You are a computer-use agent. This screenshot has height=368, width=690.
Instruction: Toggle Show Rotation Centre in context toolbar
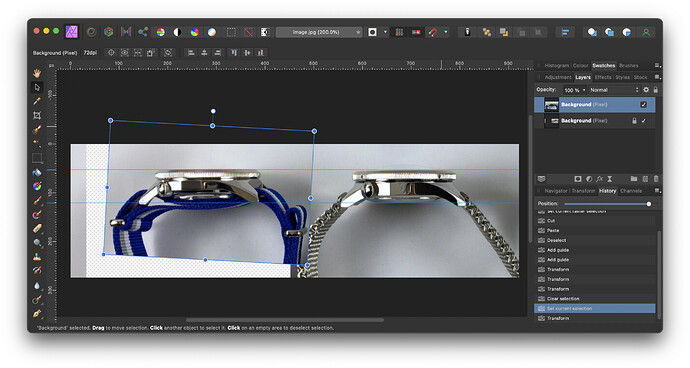(x=111, y=53)
